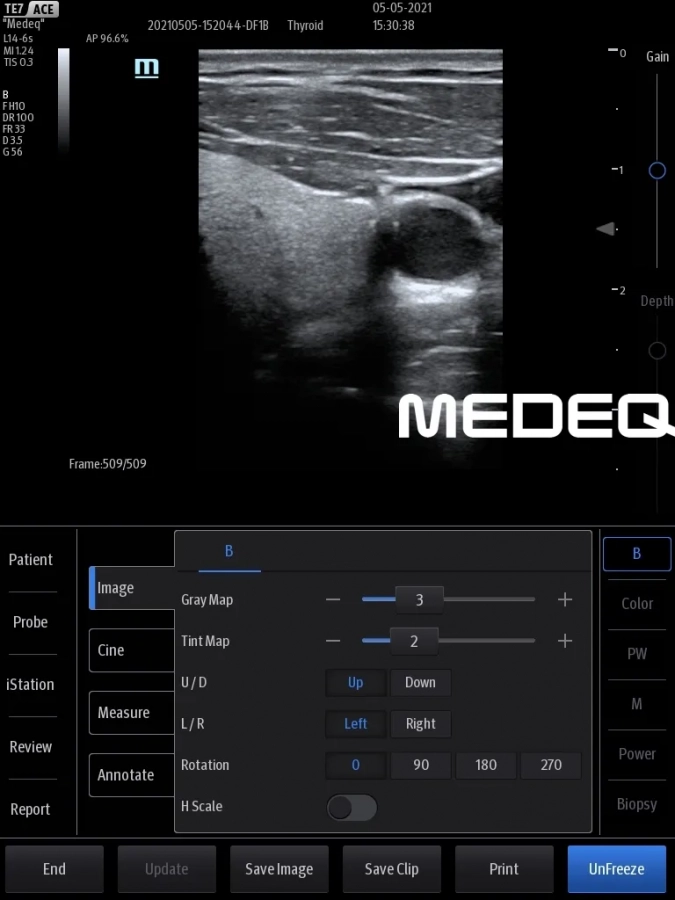Image resolution: width=675 pixels, height=900 pixels.
Task: Open the Patient menu
Action: click(x=30, y=560)
